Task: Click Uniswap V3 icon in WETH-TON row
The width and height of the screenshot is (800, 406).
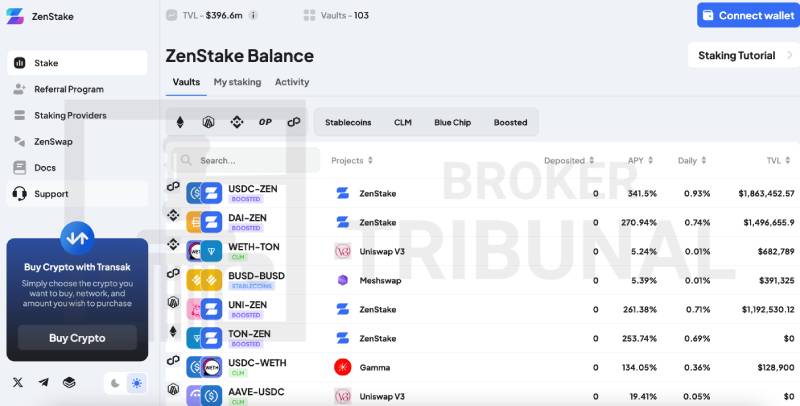Action: click(342, 251)
